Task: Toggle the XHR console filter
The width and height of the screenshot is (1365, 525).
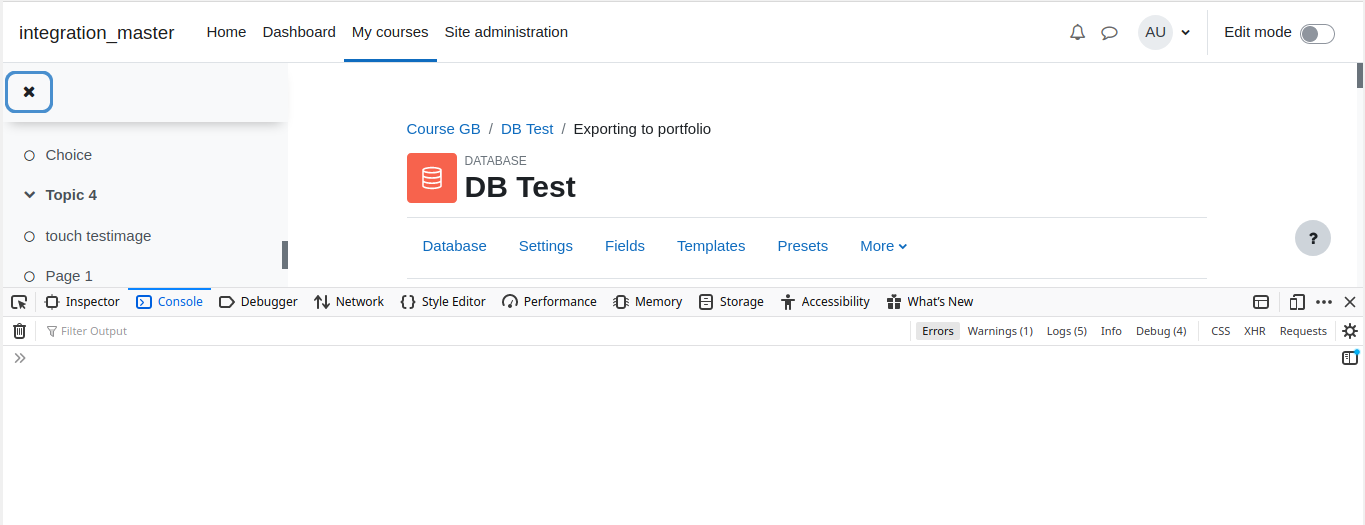Action: tap(1255, 331)
